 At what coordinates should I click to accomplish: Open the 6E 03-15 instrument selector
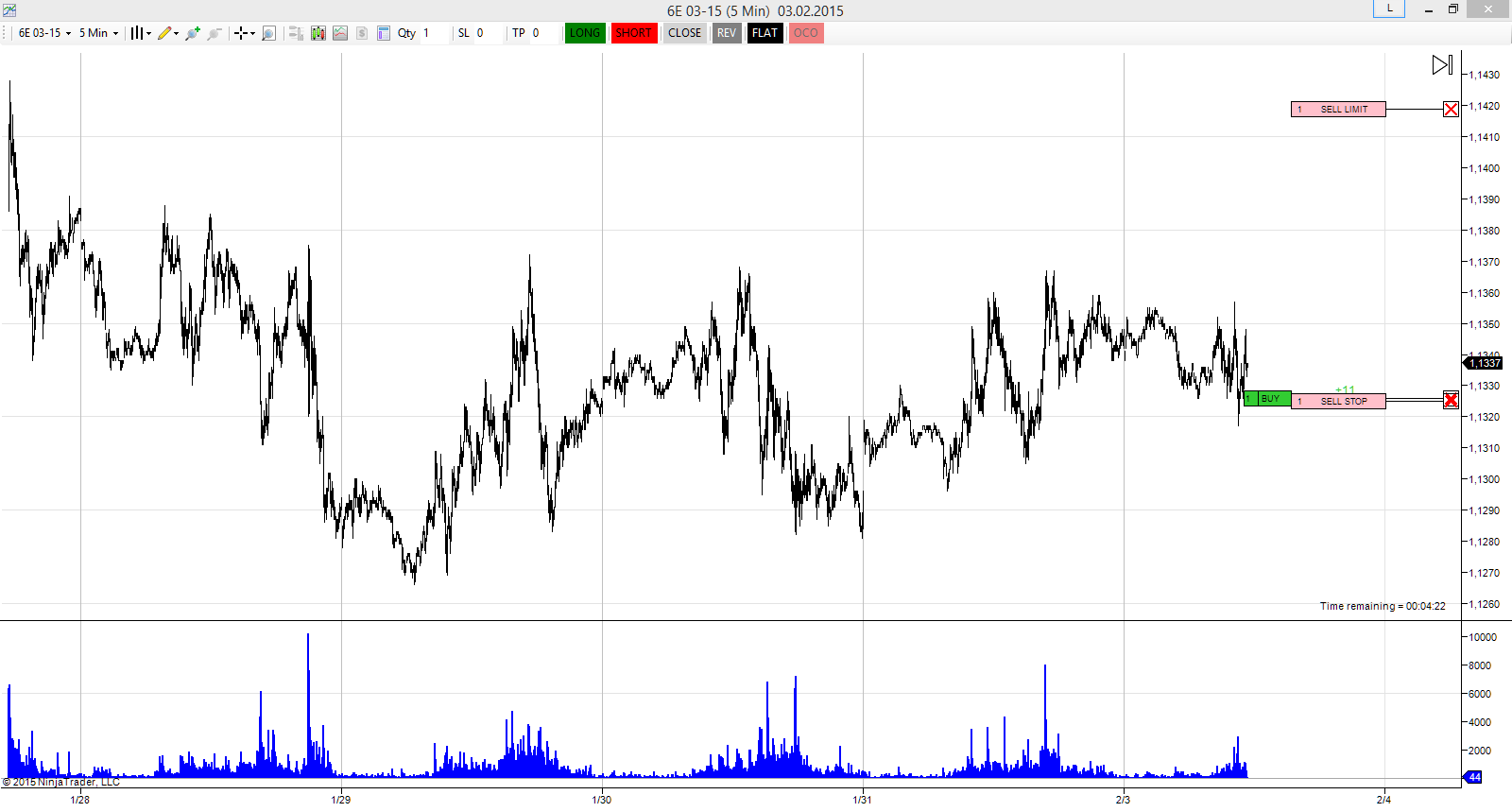(x=44, y=33)
